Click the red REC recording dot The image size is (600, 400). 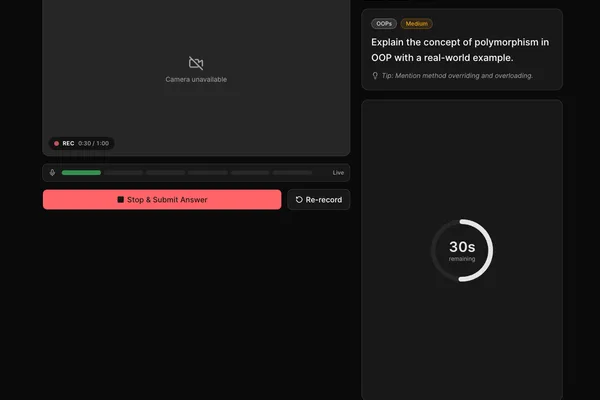coord(56,144)
